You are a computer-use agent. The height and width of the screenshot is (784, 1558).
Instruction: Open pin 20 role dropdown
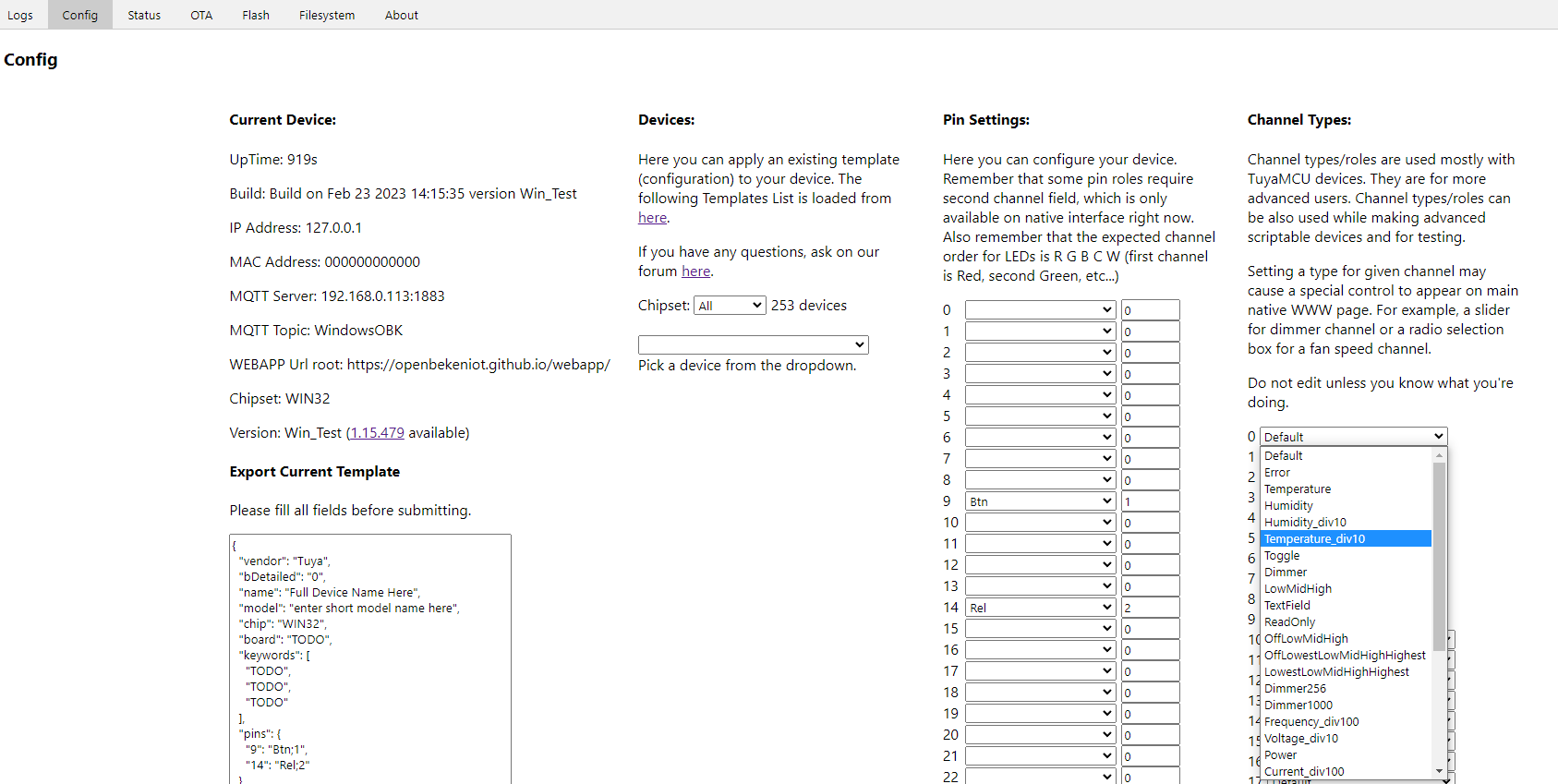pyautogui.click(x=1041, y=734)
